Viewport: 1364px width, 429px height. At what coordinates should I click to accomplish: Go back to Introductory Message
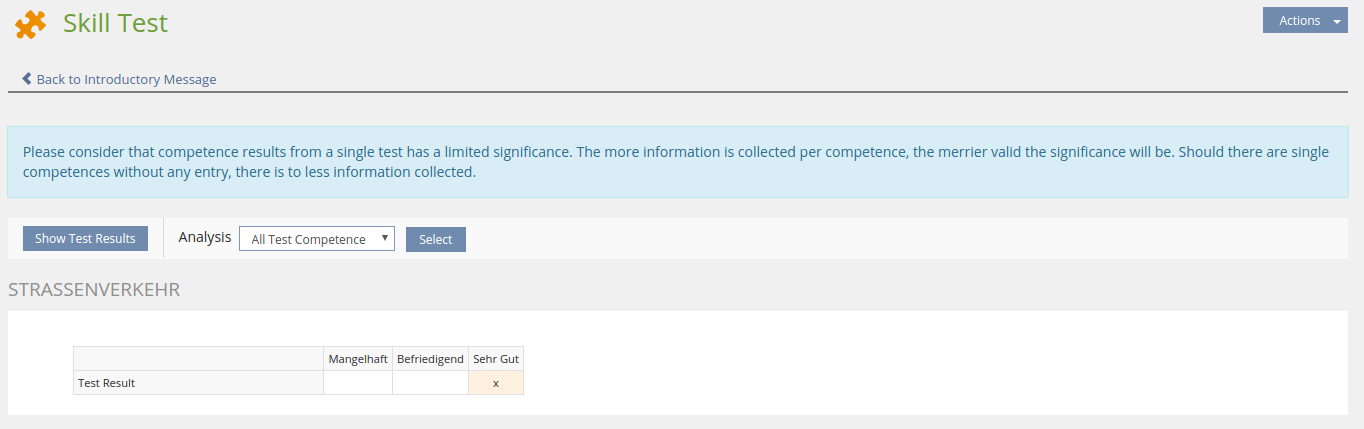[x=126, y=79]
